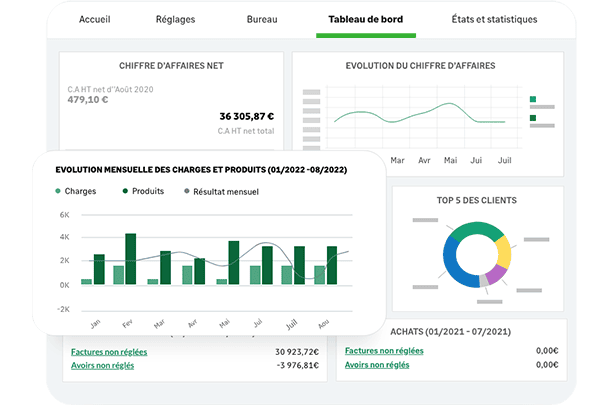Open Factures non réglées under Achats panel

(x=384, y=351)
